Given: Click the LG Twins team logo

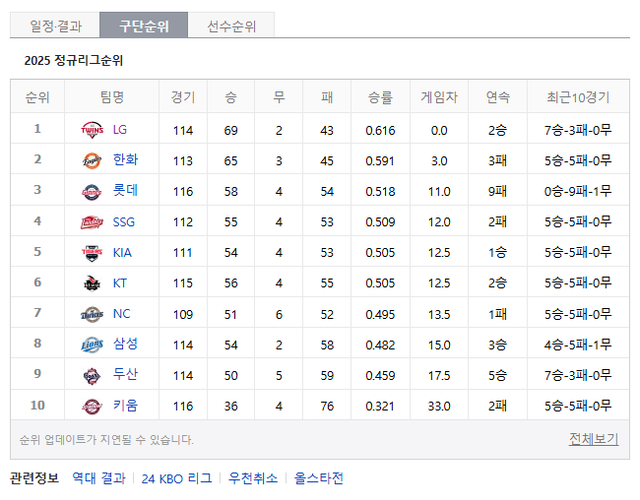Looking at the screenshot, I should tap(92, 130).
